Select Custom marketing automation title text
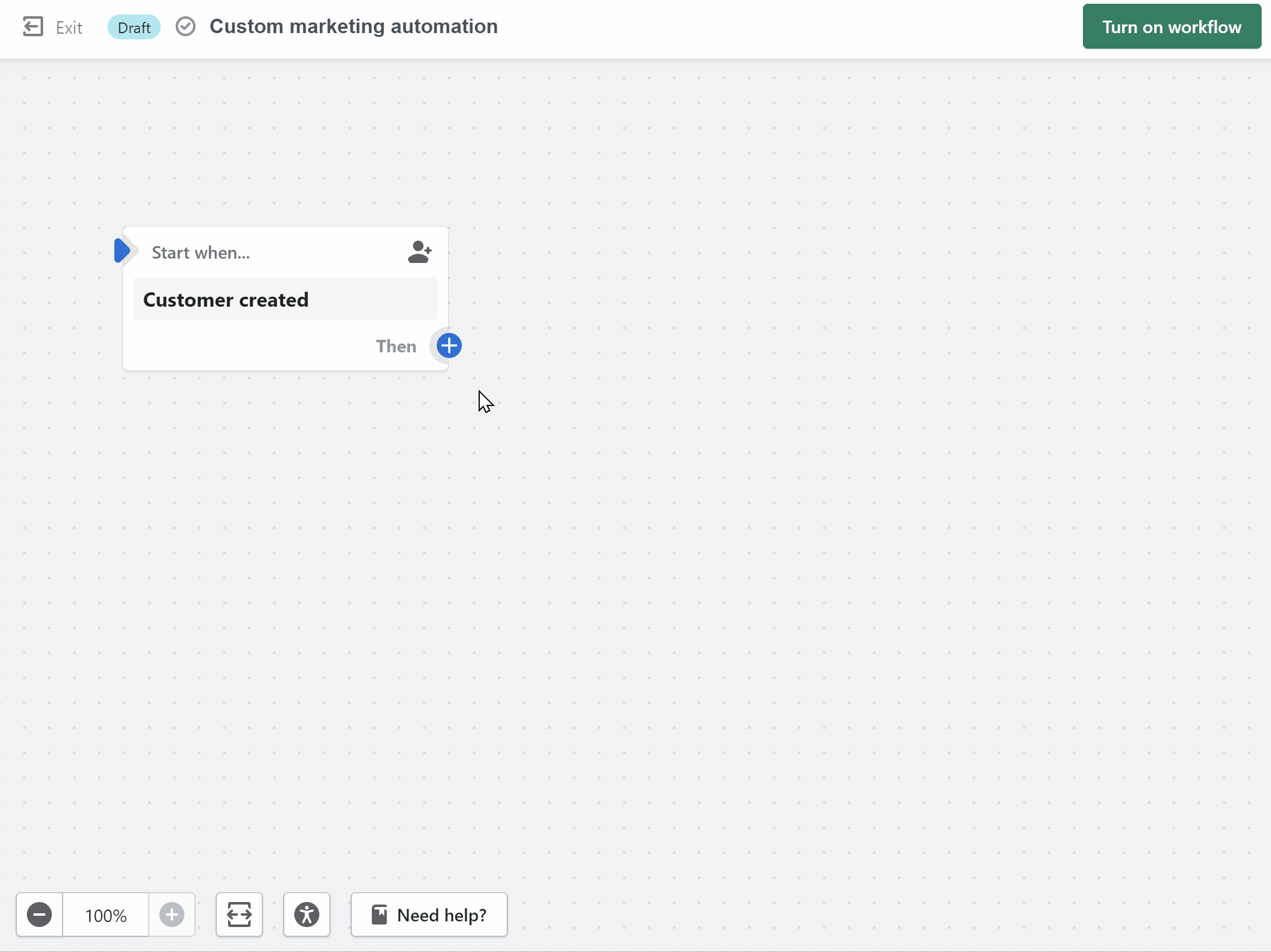This screenshot has width=1271, height=952. (x=354, y=26)
